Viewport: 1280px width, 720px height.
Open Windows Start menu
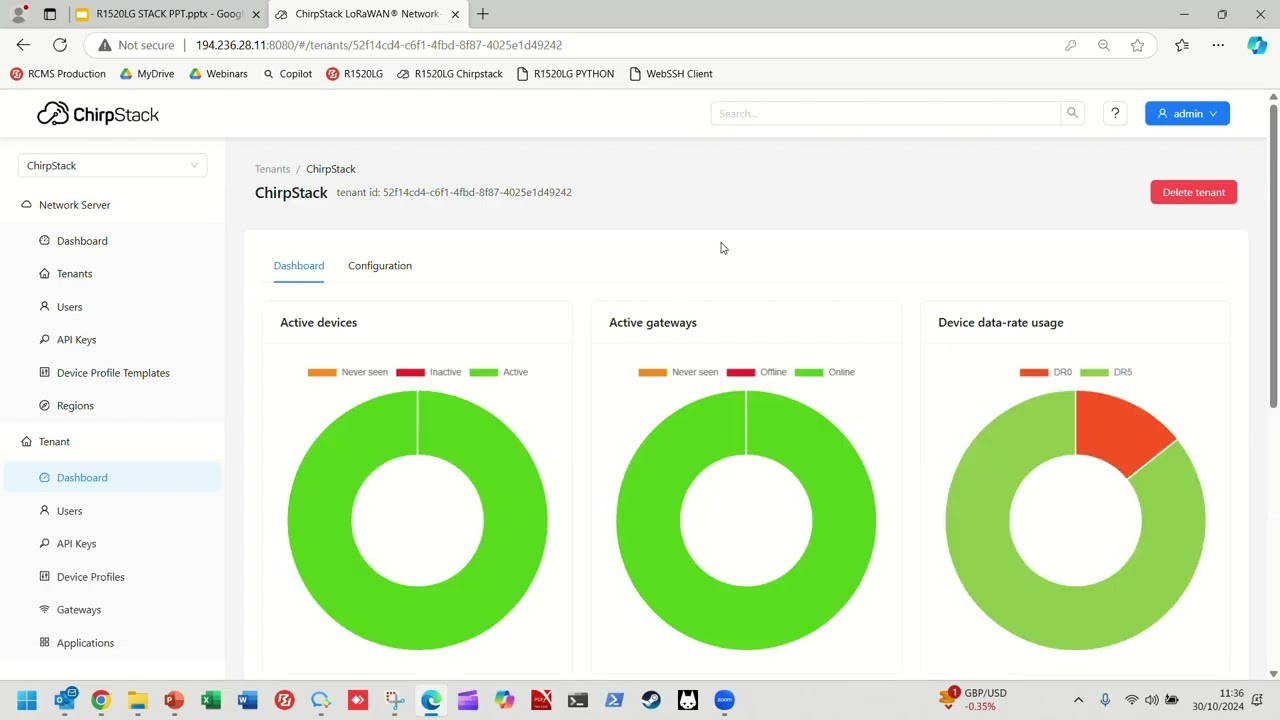(27, 700)
